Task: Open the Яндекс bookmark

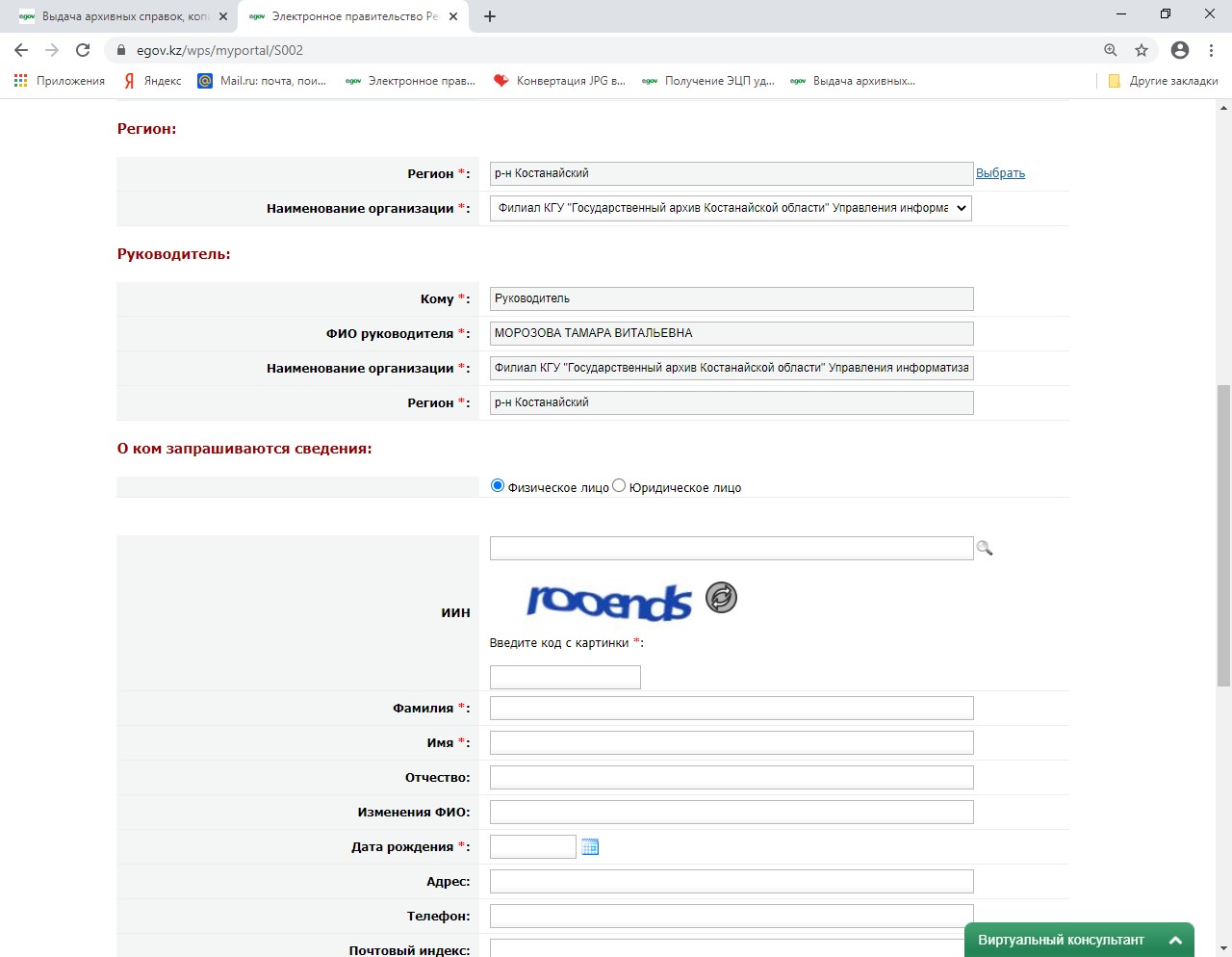Action: point(153,81)
